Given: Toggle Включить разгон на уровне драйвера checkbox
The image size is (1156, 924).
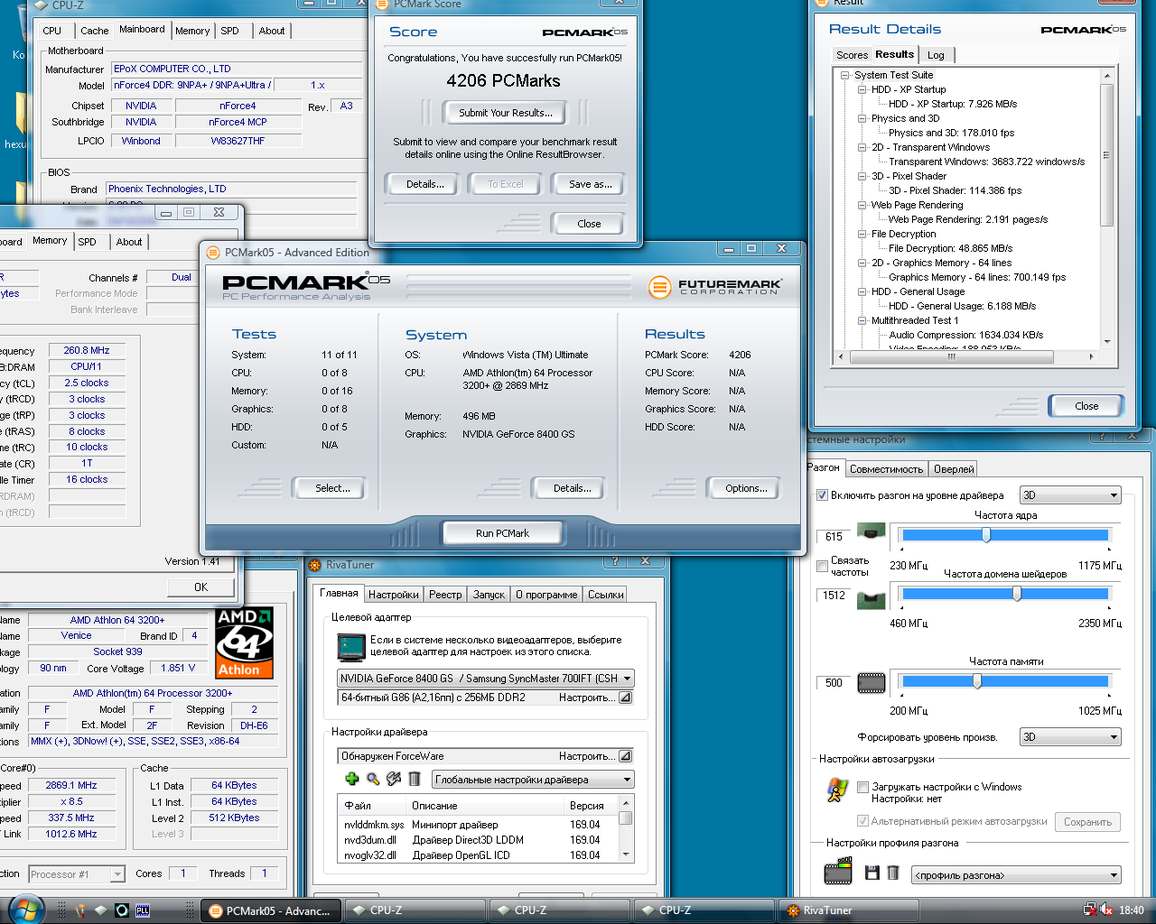Looking at the screenshot, I should (x=822, y=495).
